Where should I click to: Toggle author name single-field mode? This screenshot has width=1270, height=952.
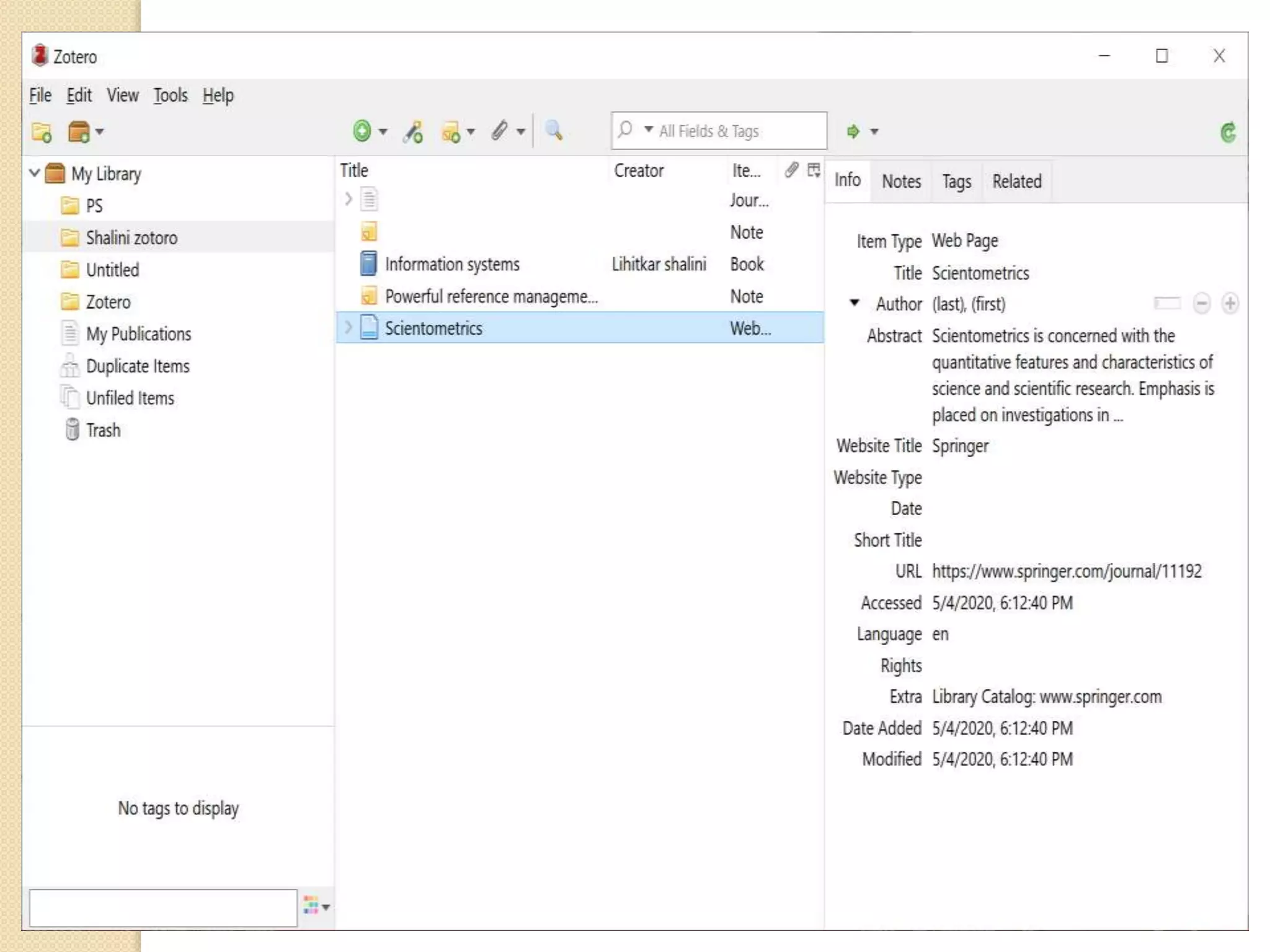pyautogui.click(x=1166, y=304)
